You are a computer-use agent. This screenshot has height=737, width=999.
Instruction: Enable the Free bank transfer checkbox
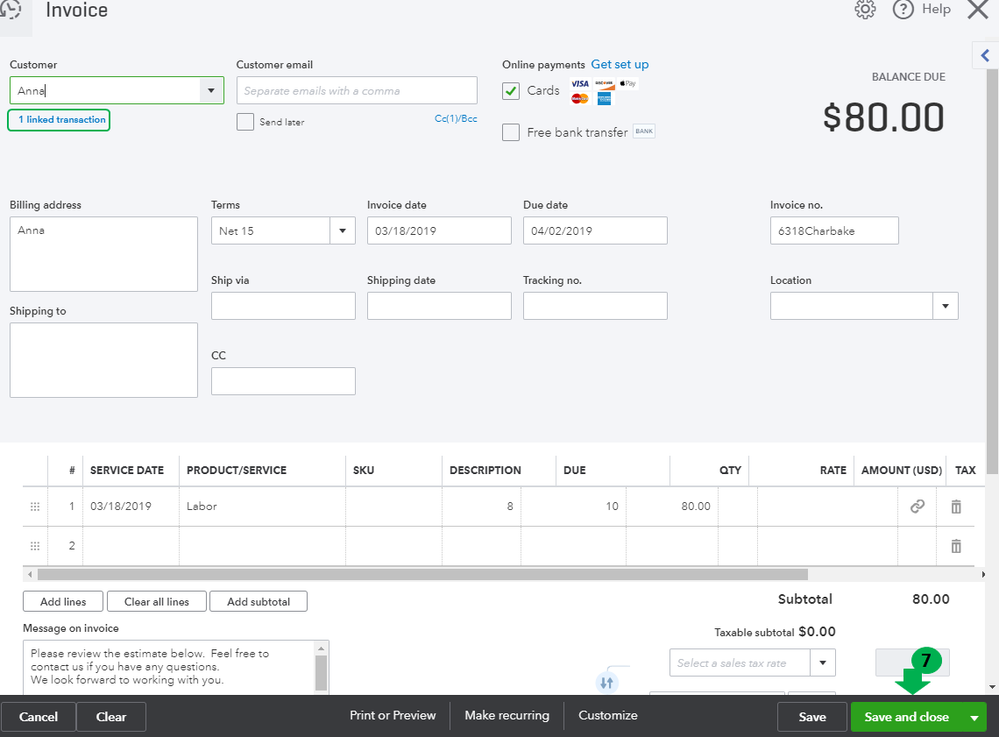pos(511,132)
